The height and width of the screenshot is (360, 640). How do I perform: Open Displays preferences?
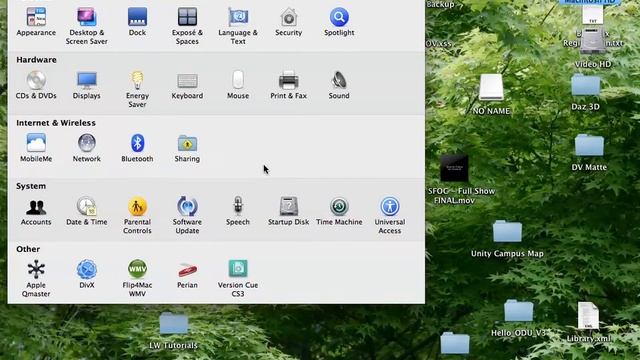pos(87,80)
